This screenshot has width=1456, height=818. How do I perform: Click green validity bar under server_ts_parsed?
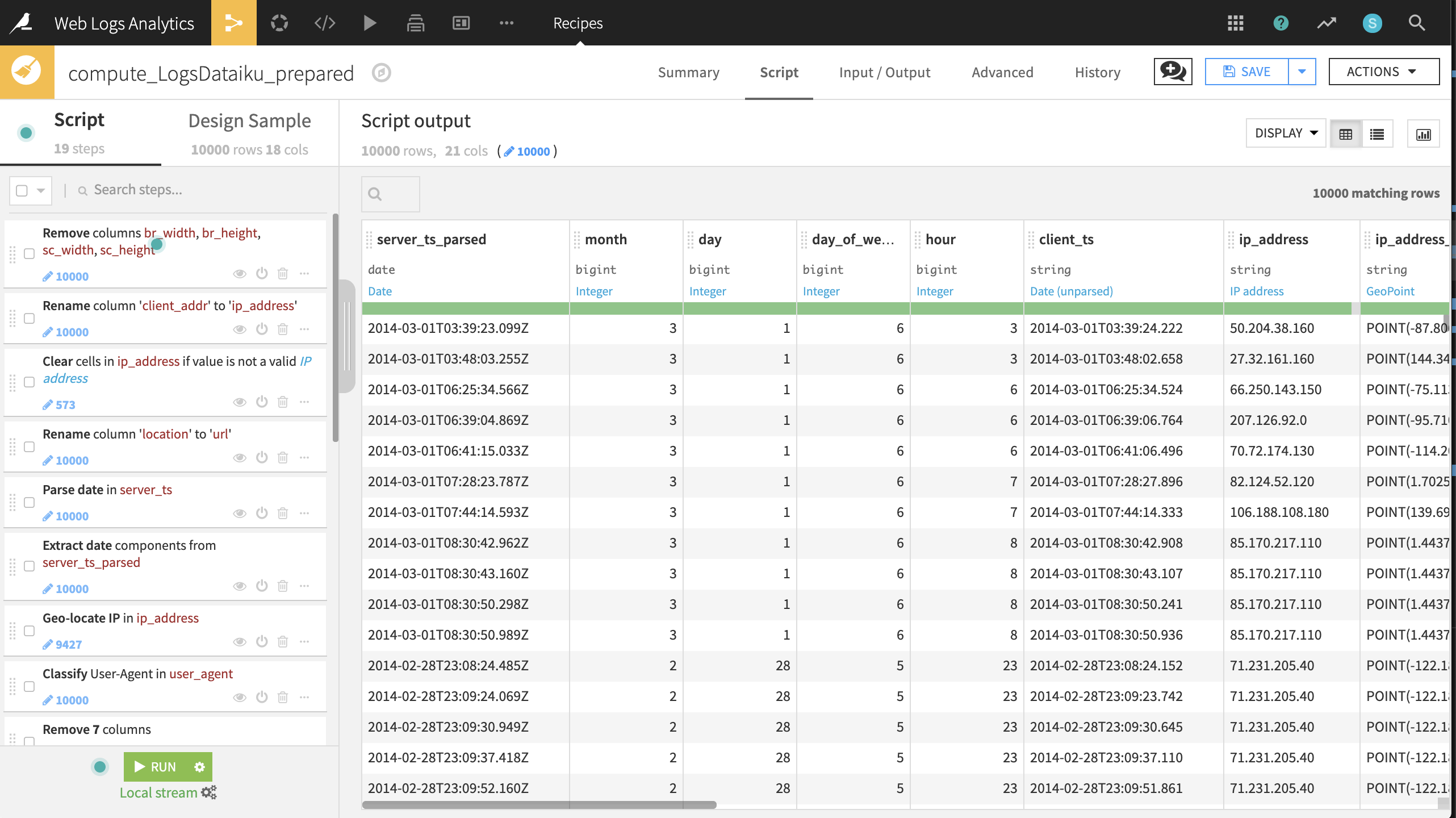[466, 308]
